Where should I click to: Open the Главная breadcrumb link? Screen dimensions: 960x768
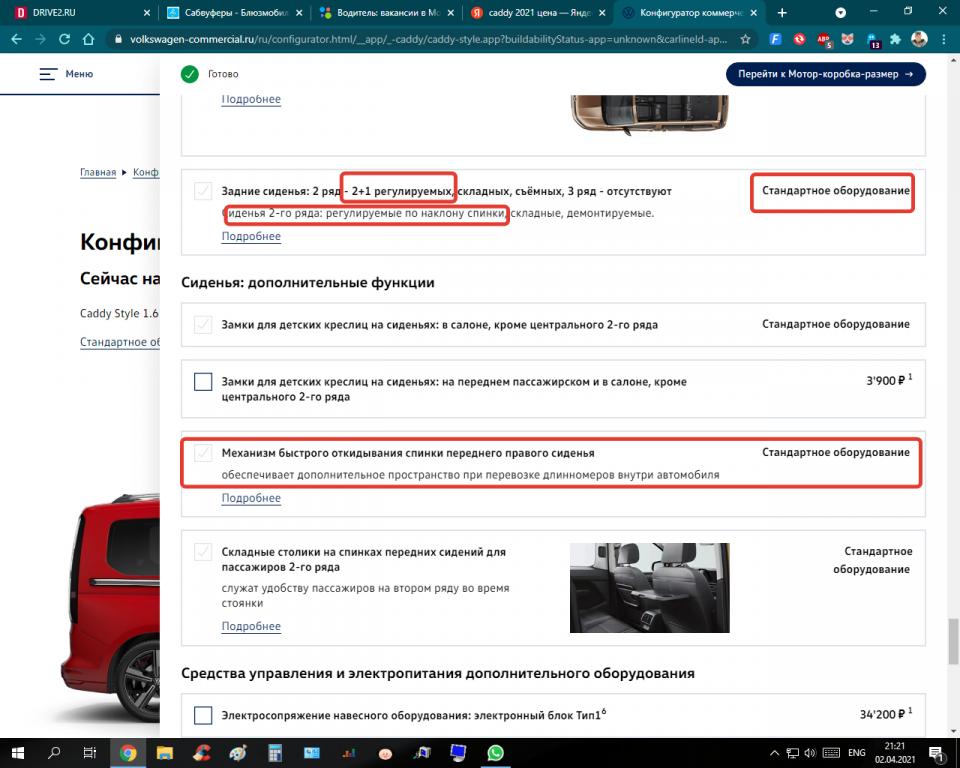pyautogui.click(x=98, y=172)
